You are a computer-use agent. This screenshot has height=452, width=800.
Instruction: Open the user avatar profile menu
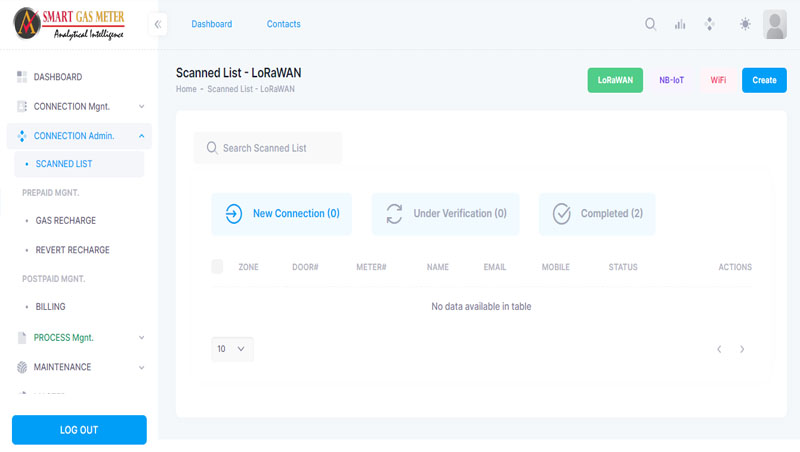click(x=775, y=24)
